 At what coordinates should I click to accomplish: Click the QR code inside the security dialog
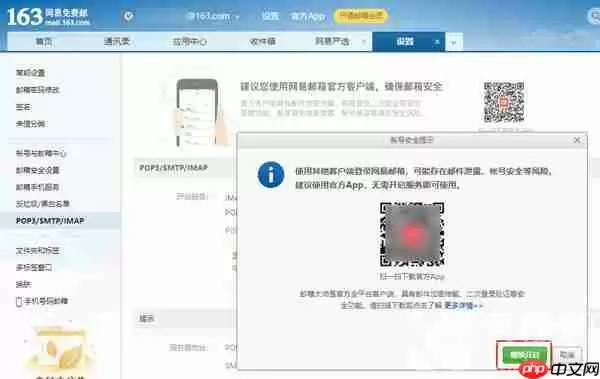pyautogui.click(x=412, y=234)
